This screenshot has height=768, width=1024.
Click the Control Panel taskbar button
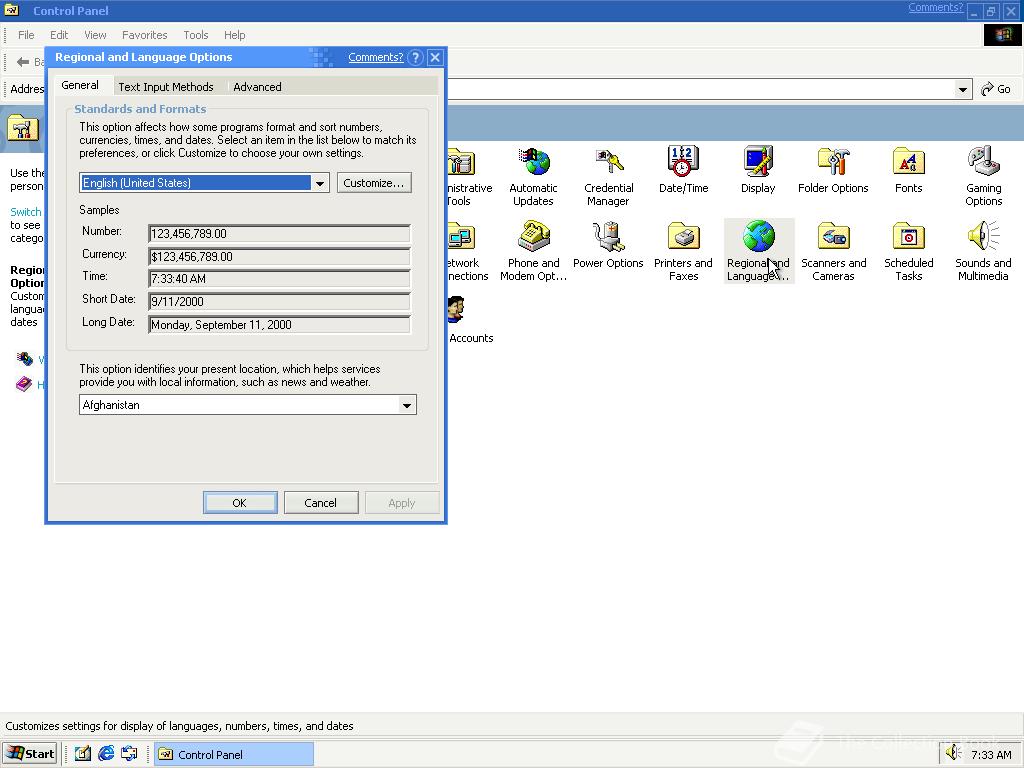pos(234,754)
